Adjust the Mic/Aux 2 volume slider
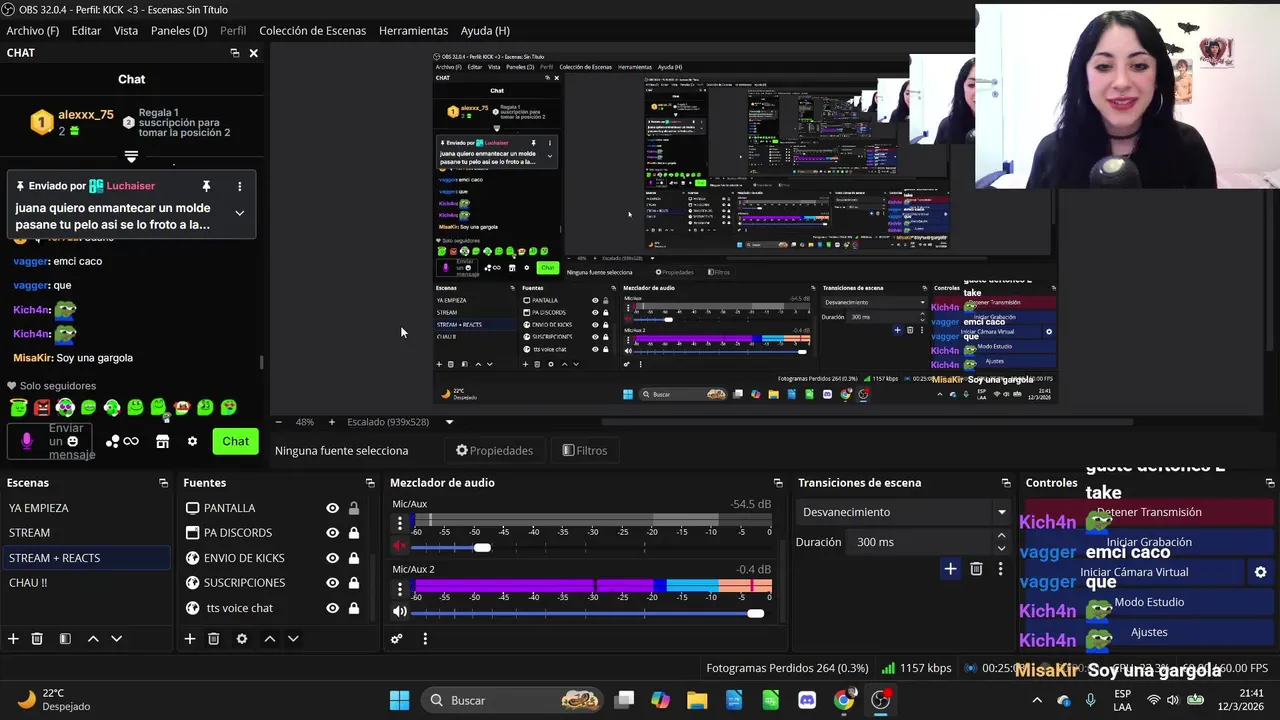Viewport: 1280px width, 720px height. point(755,613)
